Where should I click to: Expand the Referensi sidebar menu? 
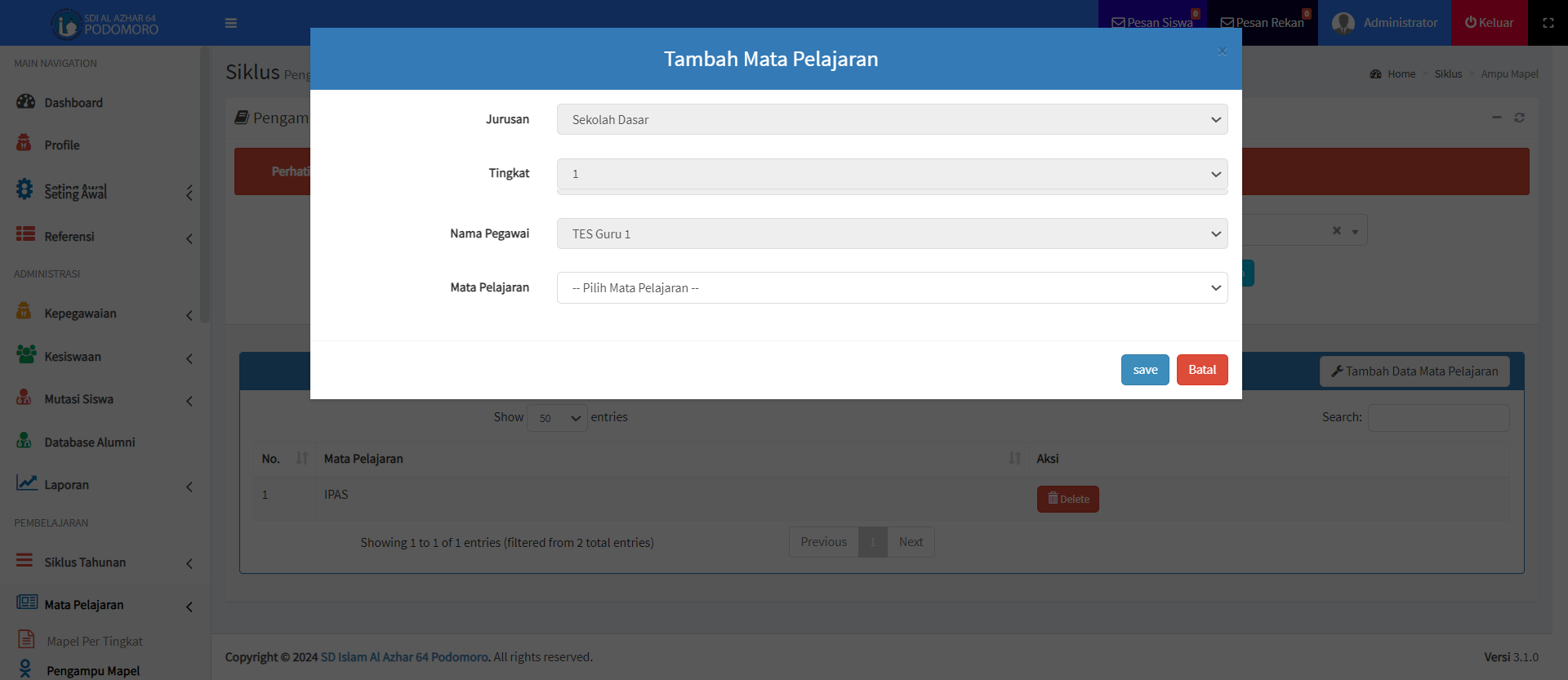69,237
